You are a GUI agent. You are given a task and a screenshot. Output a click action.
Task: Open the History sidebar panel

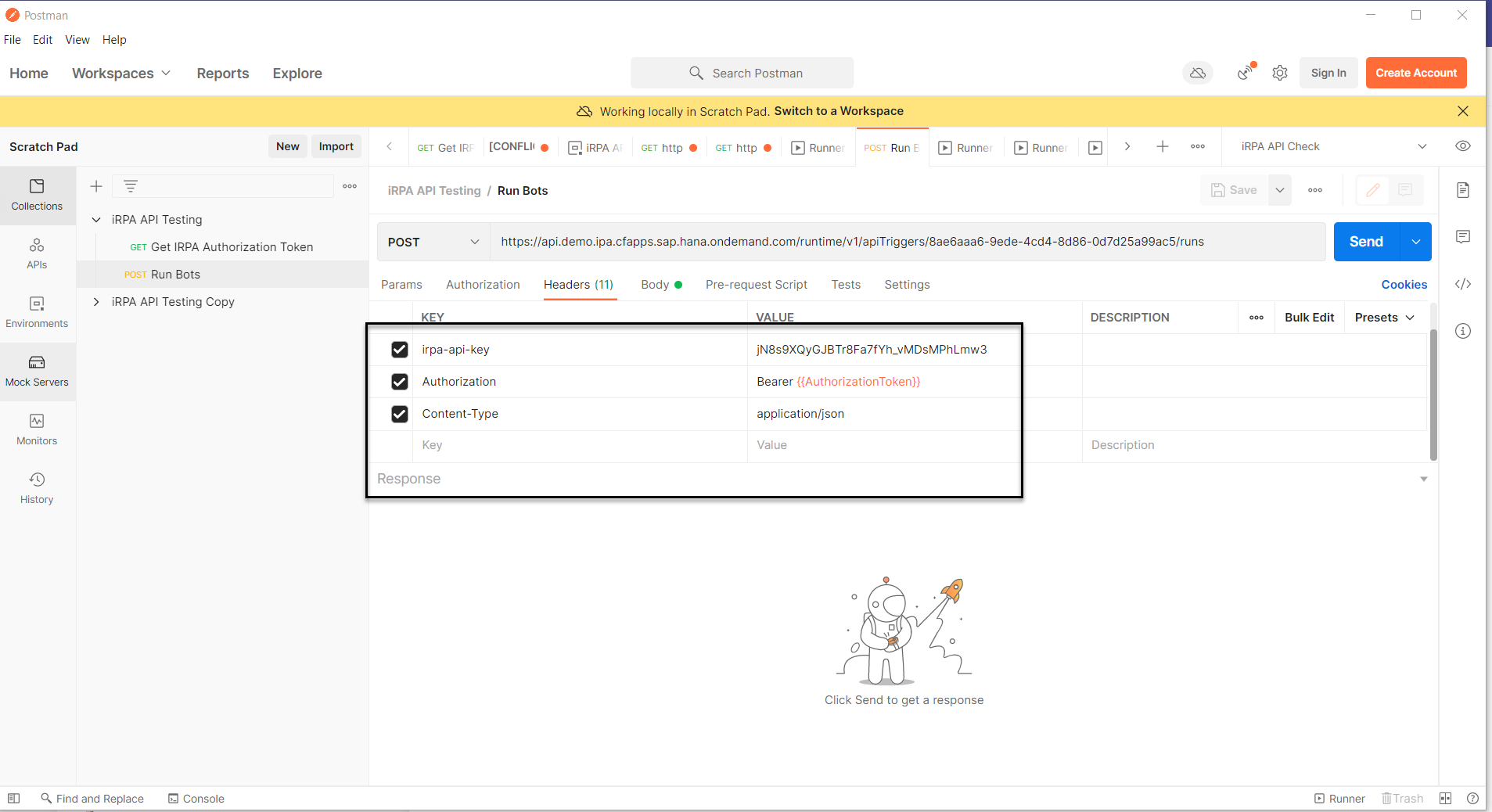coord(37,488)
